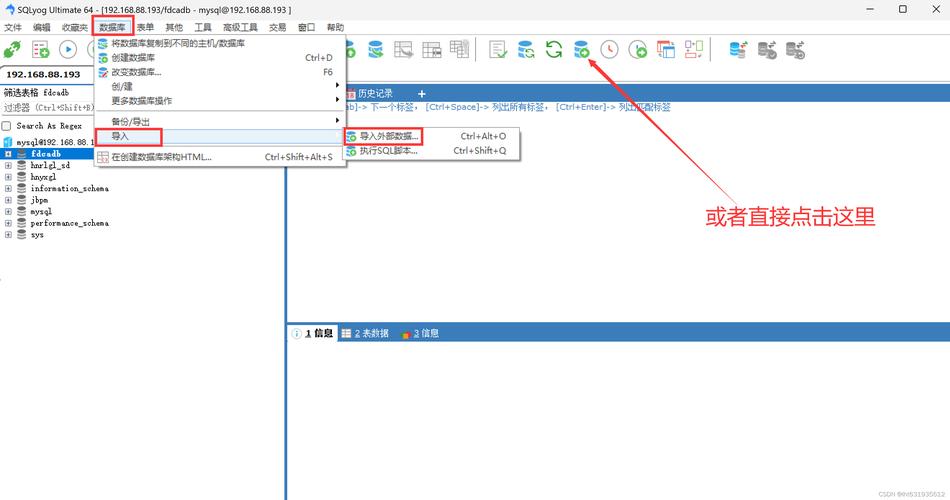Switch to the 2 表数据 tab

[x=365, y=333]
